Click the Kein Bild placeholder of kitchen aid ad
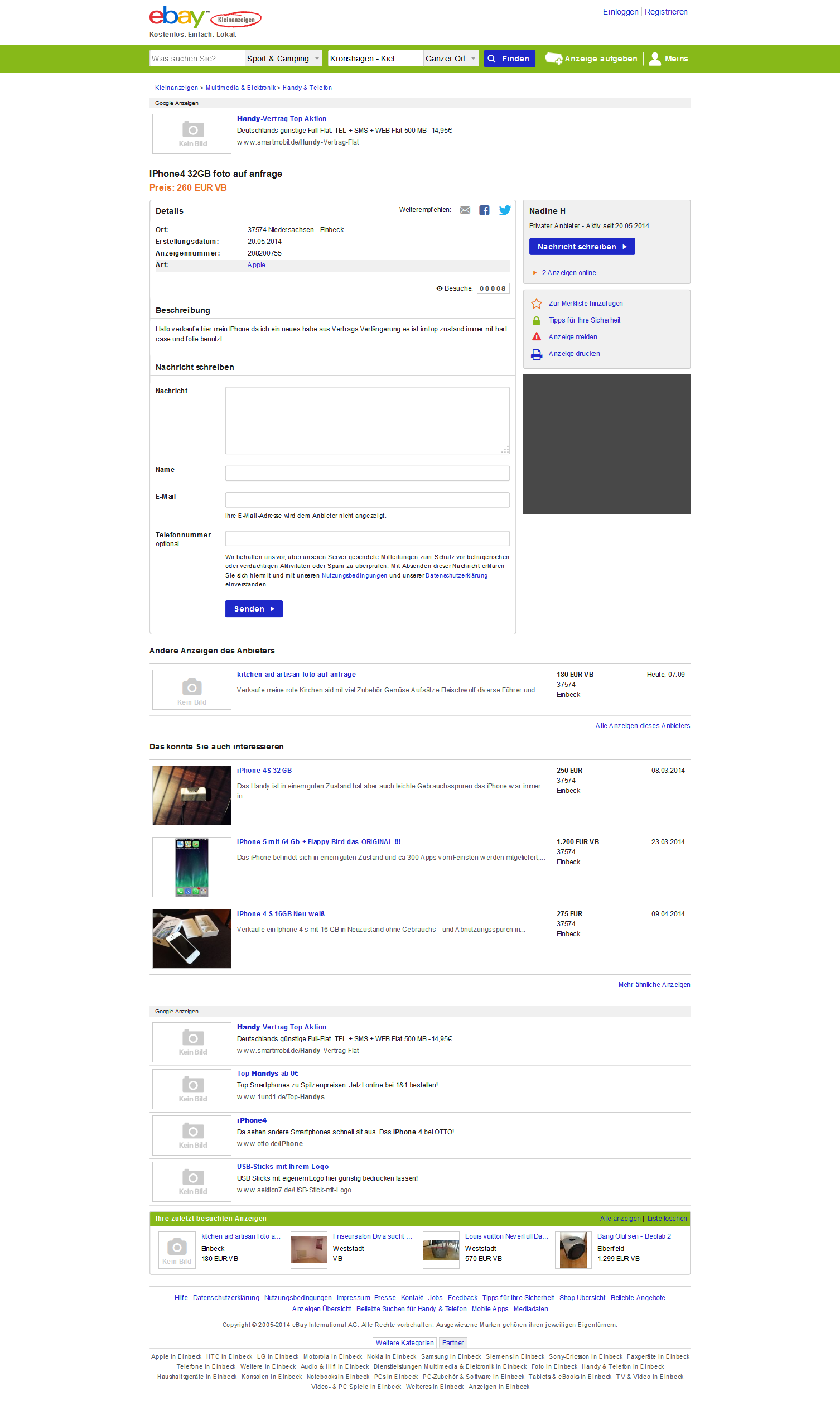Viewport: 840px width, 1410px height. [192, 690]
